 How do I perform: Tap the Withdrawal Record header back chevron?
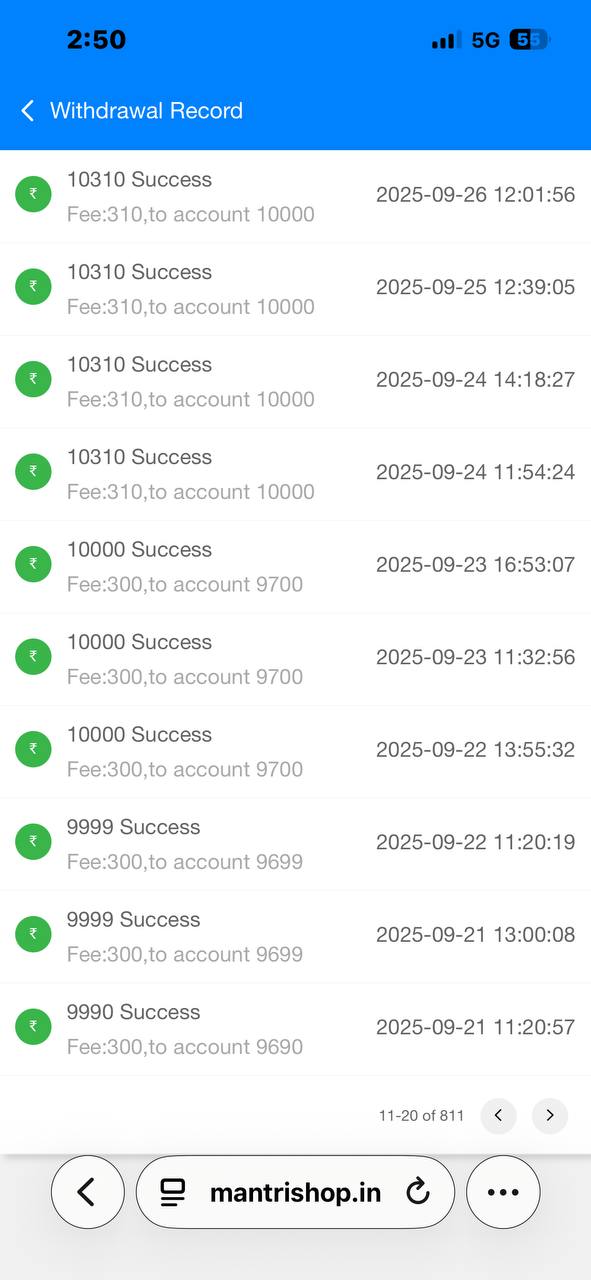[x=26, y=111]
